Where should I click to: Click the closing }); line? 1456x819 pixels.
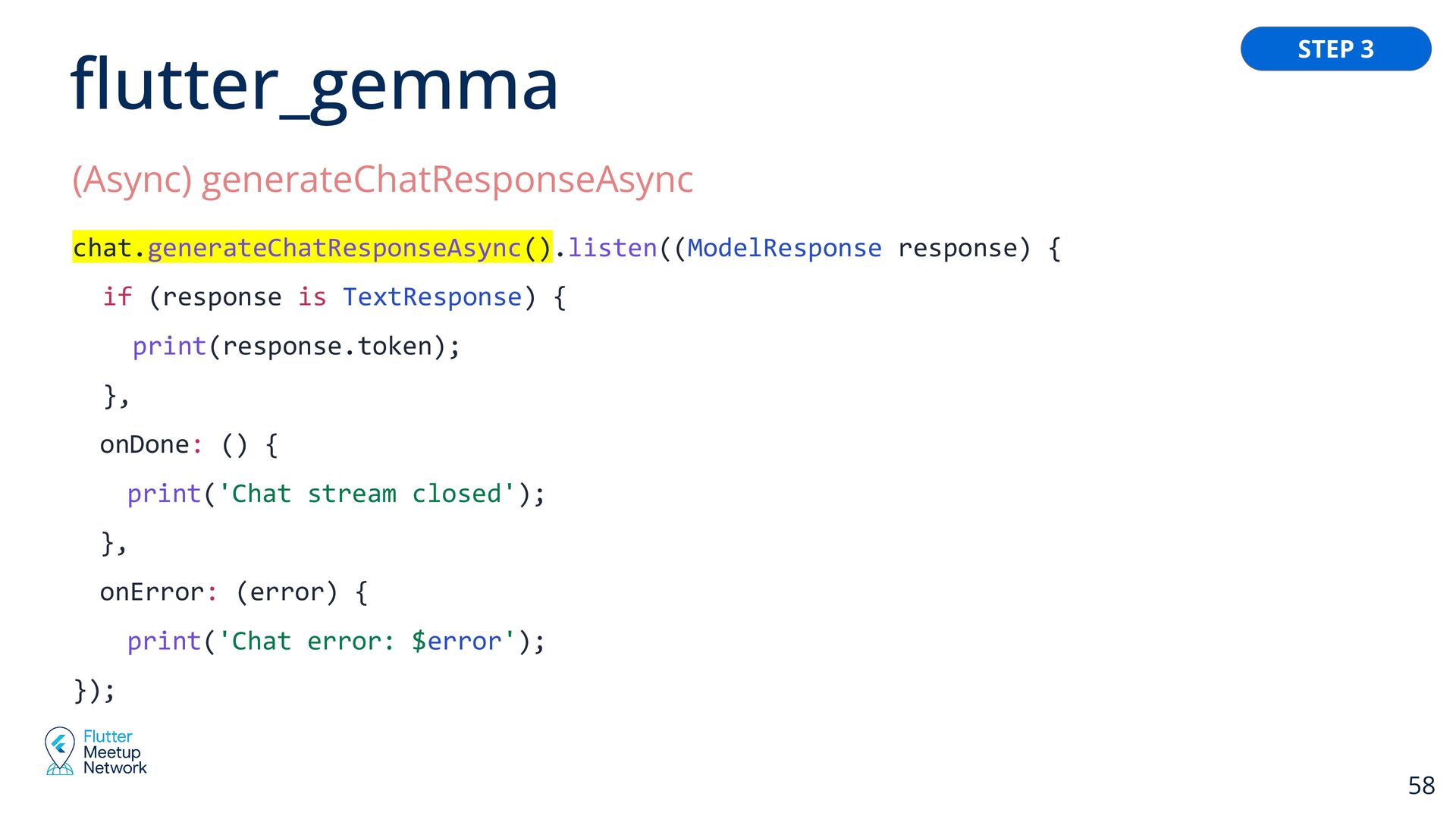[95, 691]
